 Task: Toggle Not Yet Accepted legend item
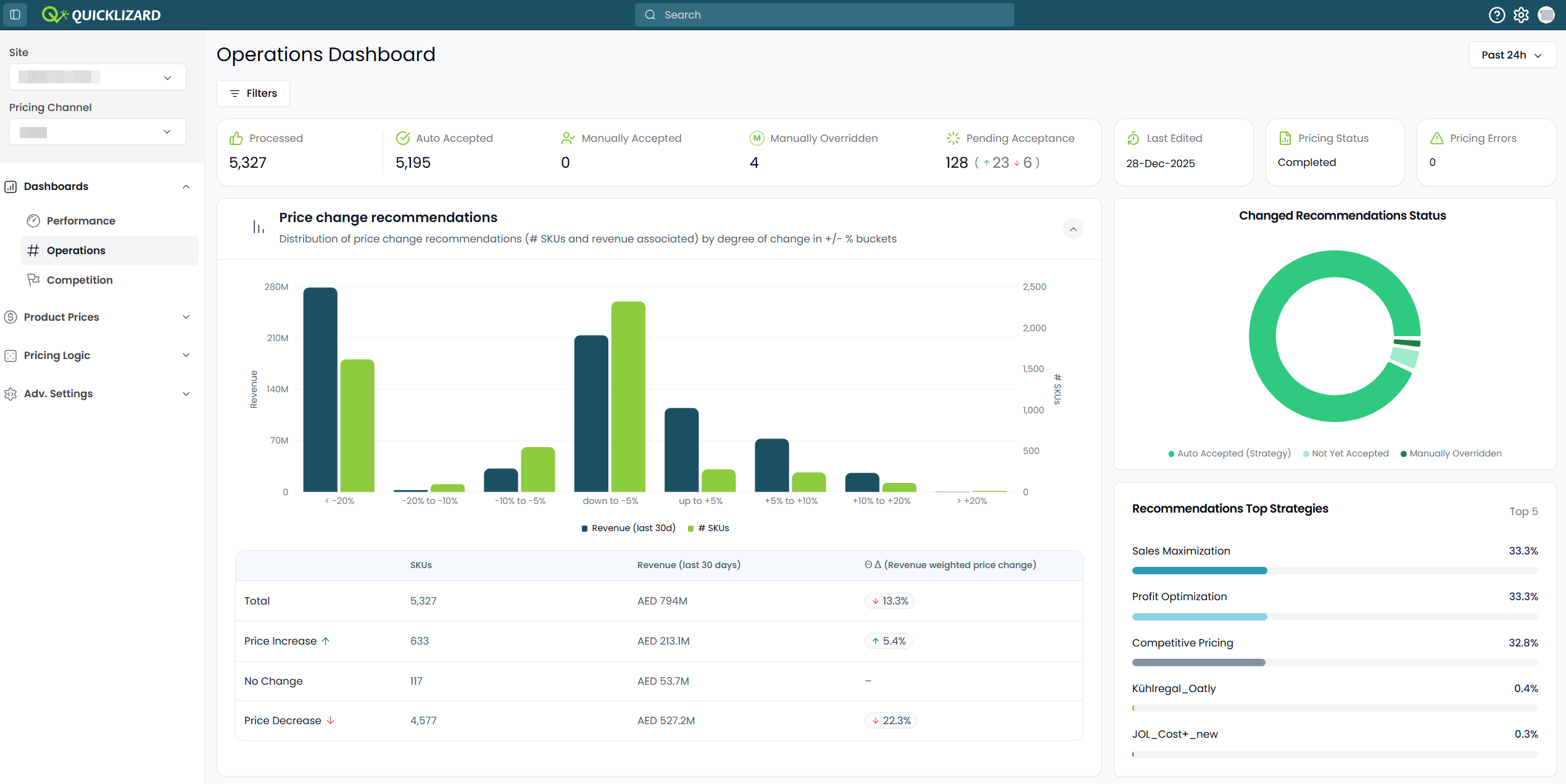[x=1346, y=453]
